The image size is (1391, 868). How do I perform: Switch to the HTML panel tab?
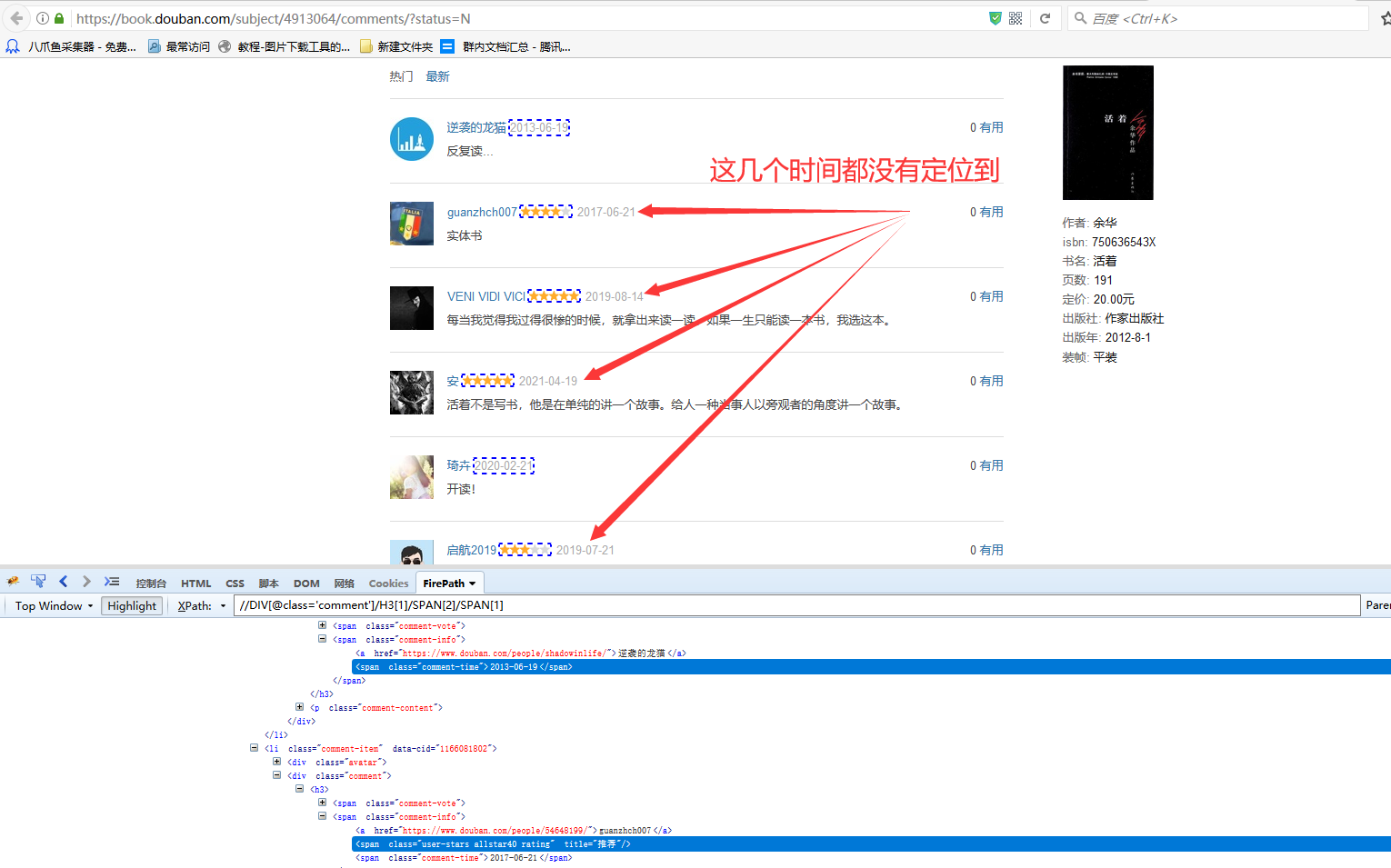coord(195,584)
